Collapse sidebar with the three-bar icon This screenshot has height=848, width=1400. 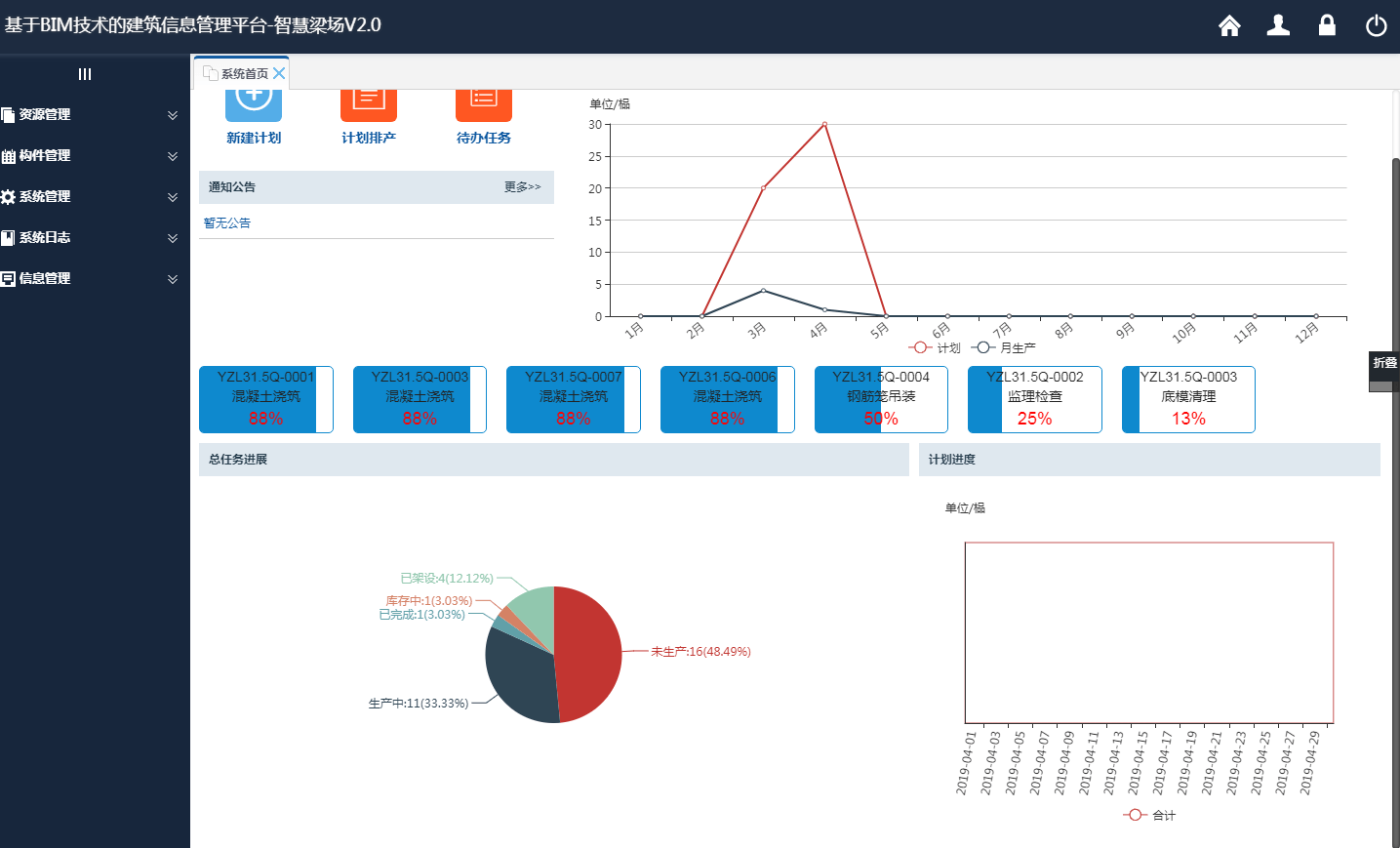(x=85, y=74)
